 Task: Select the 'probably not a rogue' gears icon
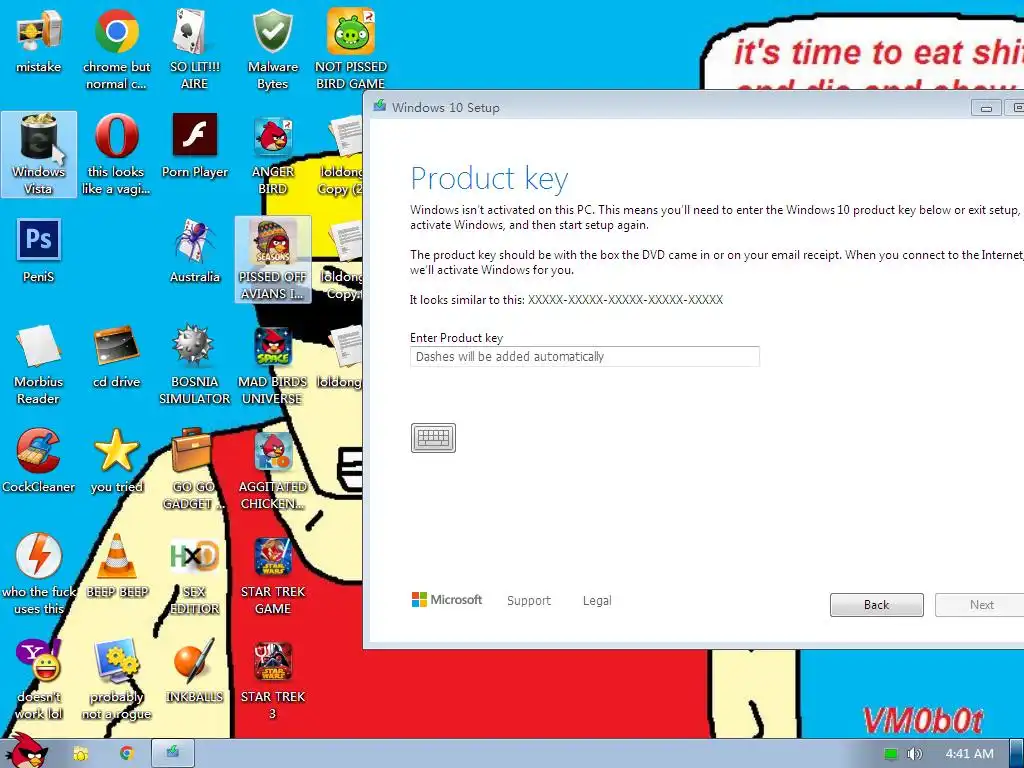click(116, 679)
